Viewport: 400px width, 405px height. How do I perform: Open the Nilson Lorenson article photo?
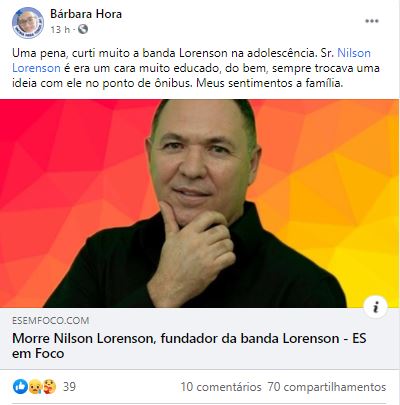click(x=199, y=203)
